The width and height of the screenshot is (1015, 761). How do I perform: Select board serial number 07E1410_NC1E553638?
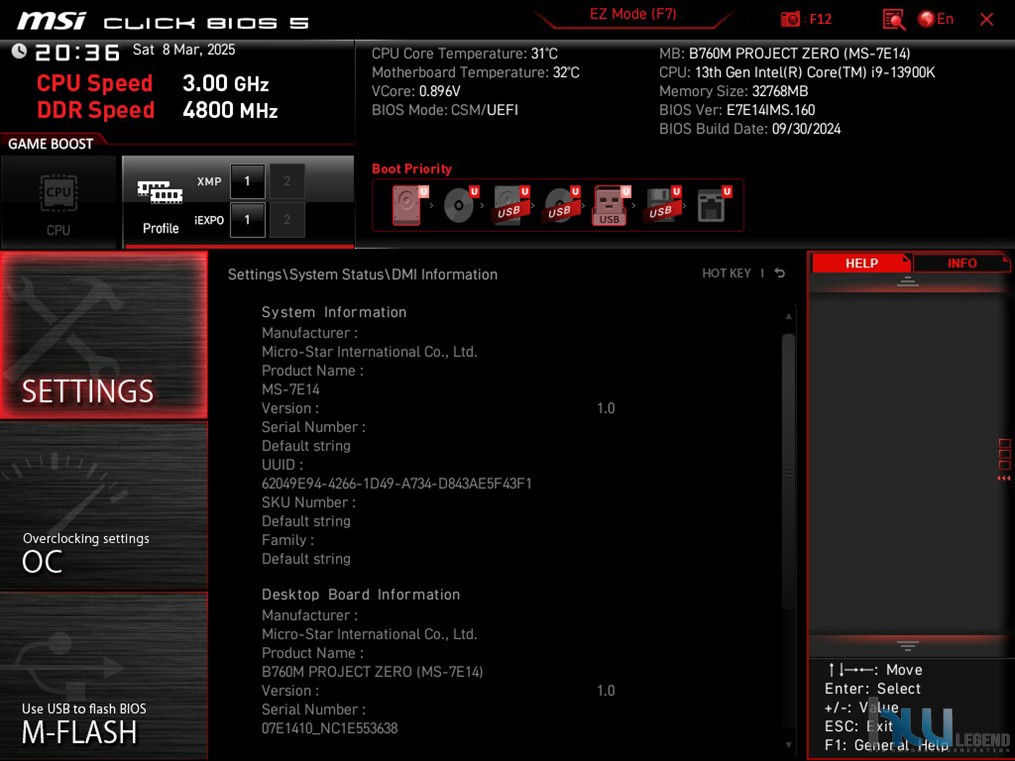(x=329, y=728)
